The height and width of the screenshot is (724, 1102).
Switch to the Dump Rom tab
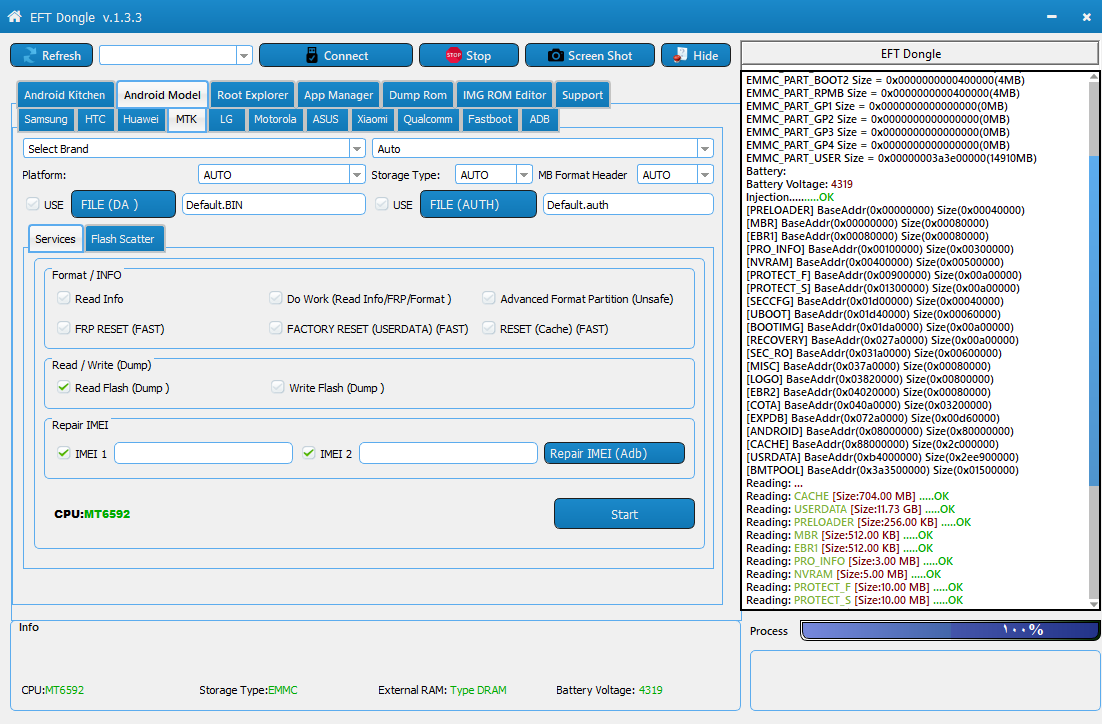[x=417, y=95]
